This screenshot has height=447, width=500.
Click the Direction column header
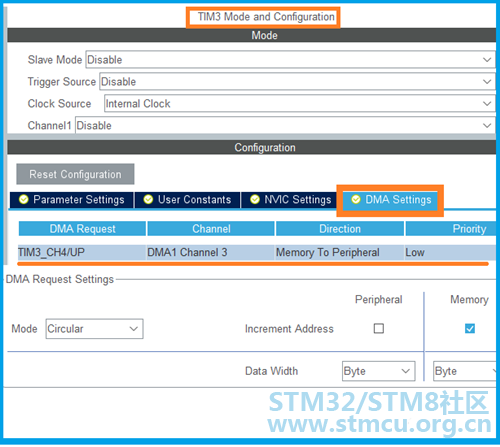(340, 229)
